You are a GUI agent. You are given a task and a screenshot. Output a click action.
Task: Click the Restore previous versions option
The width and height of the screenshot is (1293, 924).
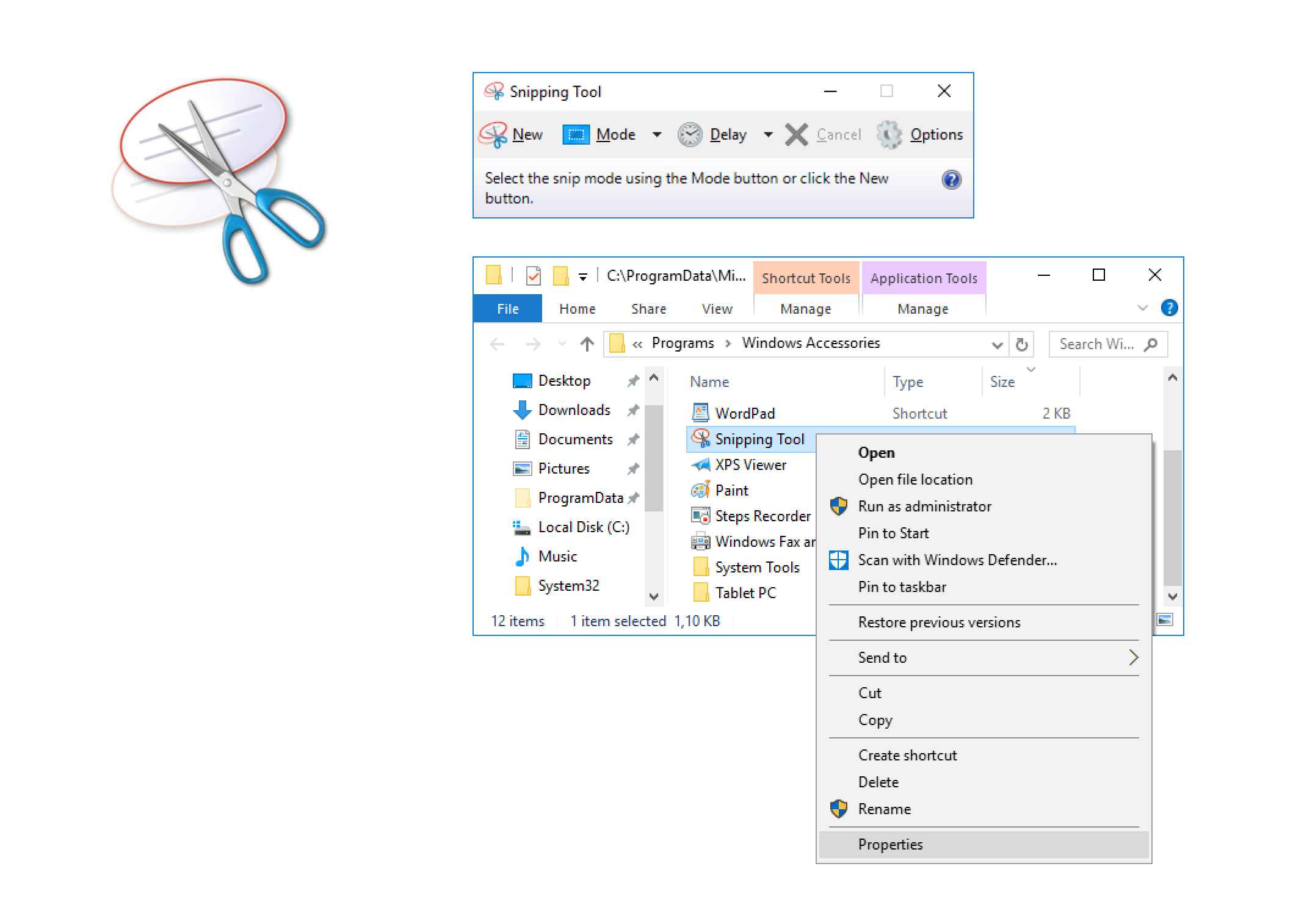pyautogui.click(x=939, y=622)
